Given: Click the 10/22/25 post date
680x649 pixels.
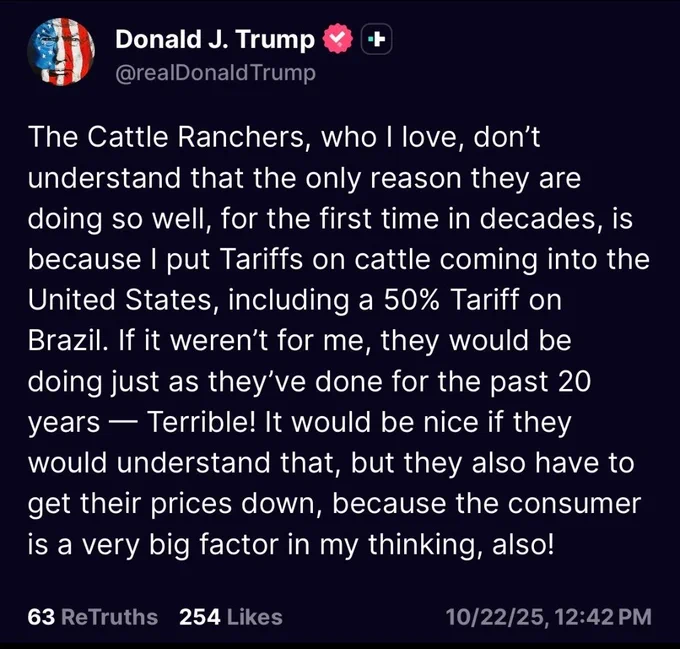Looking at the screenshot, I should click(494, 617).
